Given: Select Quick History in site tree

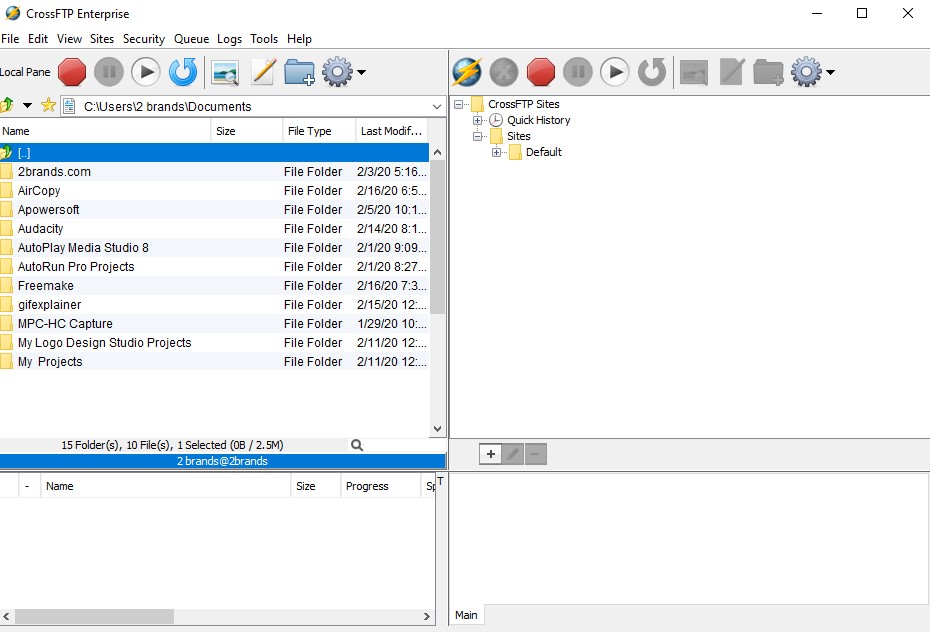Looking at the screenshot, I should 539,120.
